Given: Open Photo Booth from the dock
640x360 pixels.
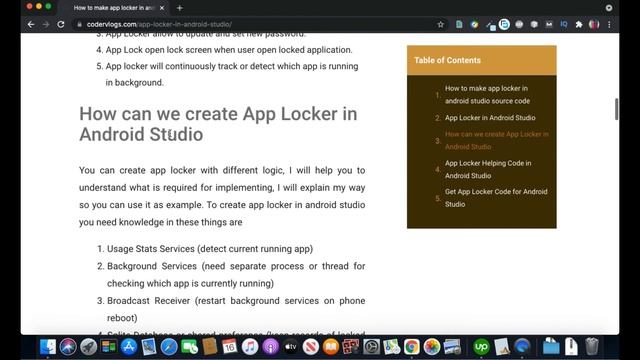Looking at the screenshot, I should pyautogui.click(x=351, y=347).
